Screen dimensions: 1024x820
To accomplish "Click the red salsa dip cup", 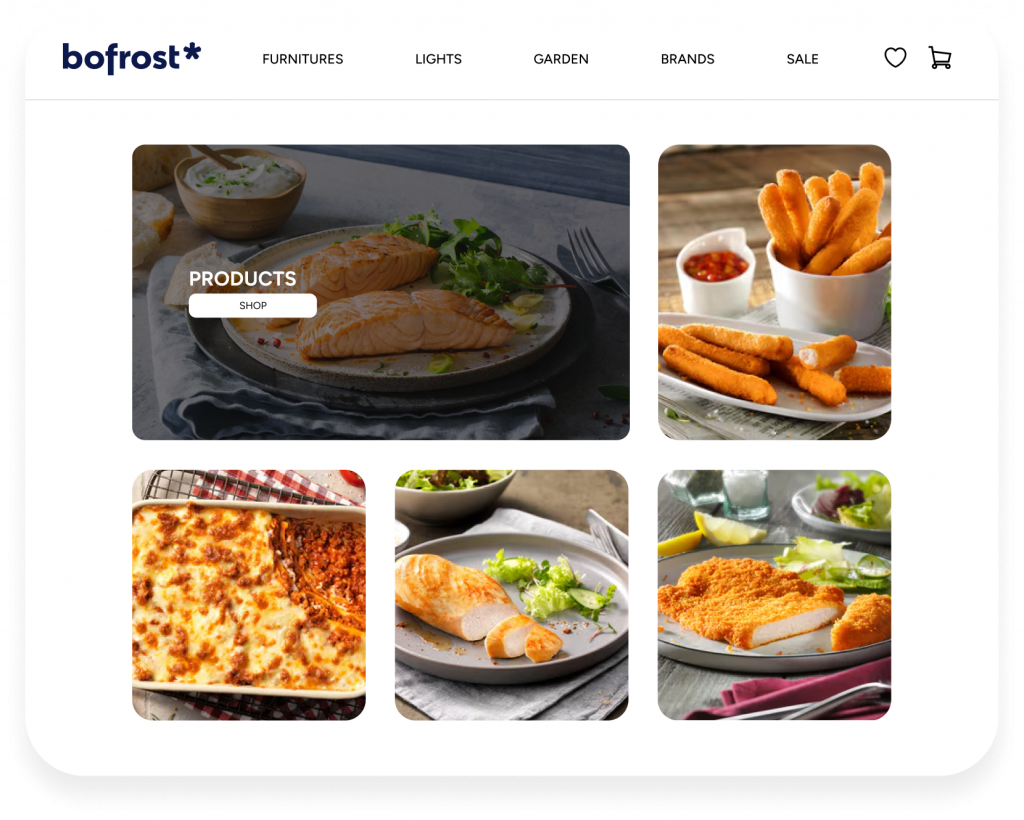I will (x=715, y=272).
